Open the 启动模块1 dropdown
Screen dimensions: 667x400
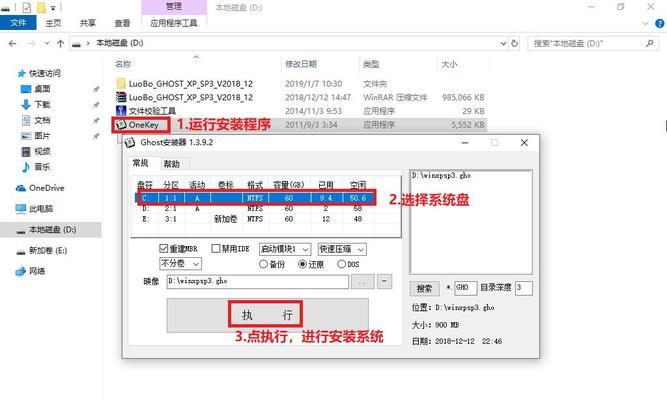click(285, 249)
